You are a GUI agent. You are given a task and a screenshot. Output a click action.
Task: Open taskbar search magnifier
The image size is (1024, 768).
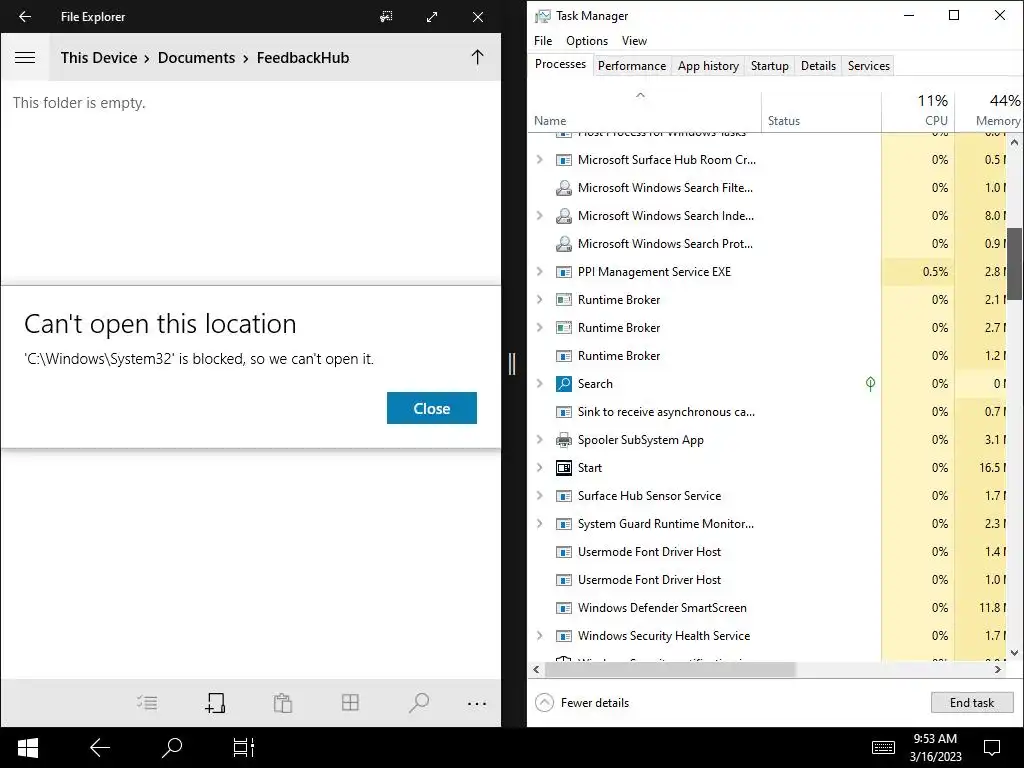[172, 748]
